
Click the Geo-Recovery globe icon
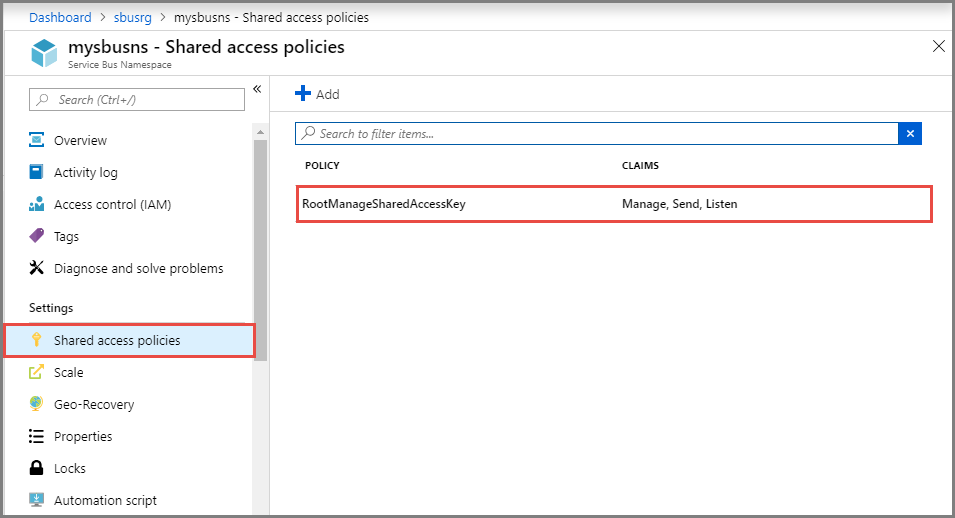37,404
